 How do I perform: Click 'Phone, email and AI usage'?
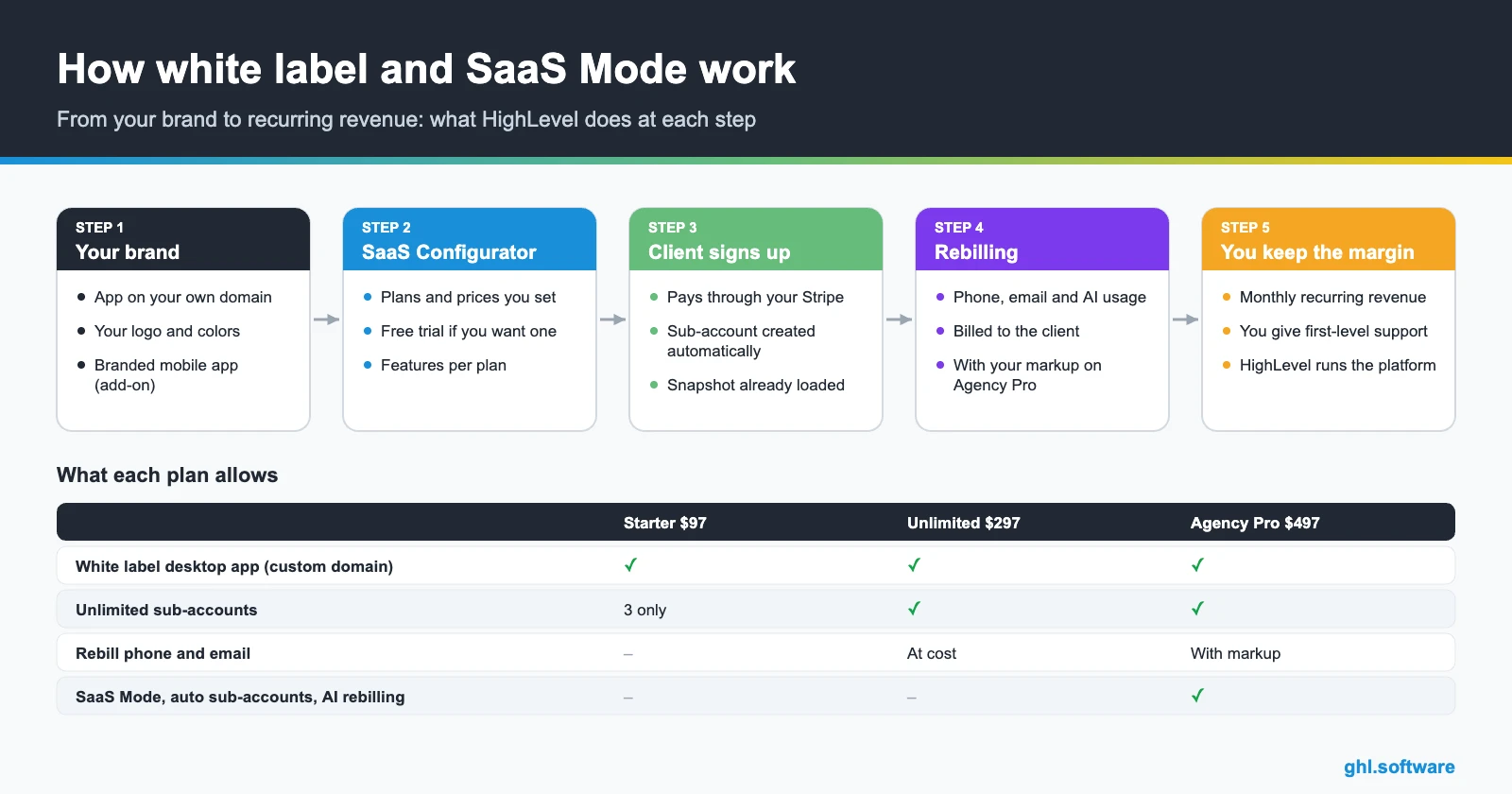click(1050, 297)
